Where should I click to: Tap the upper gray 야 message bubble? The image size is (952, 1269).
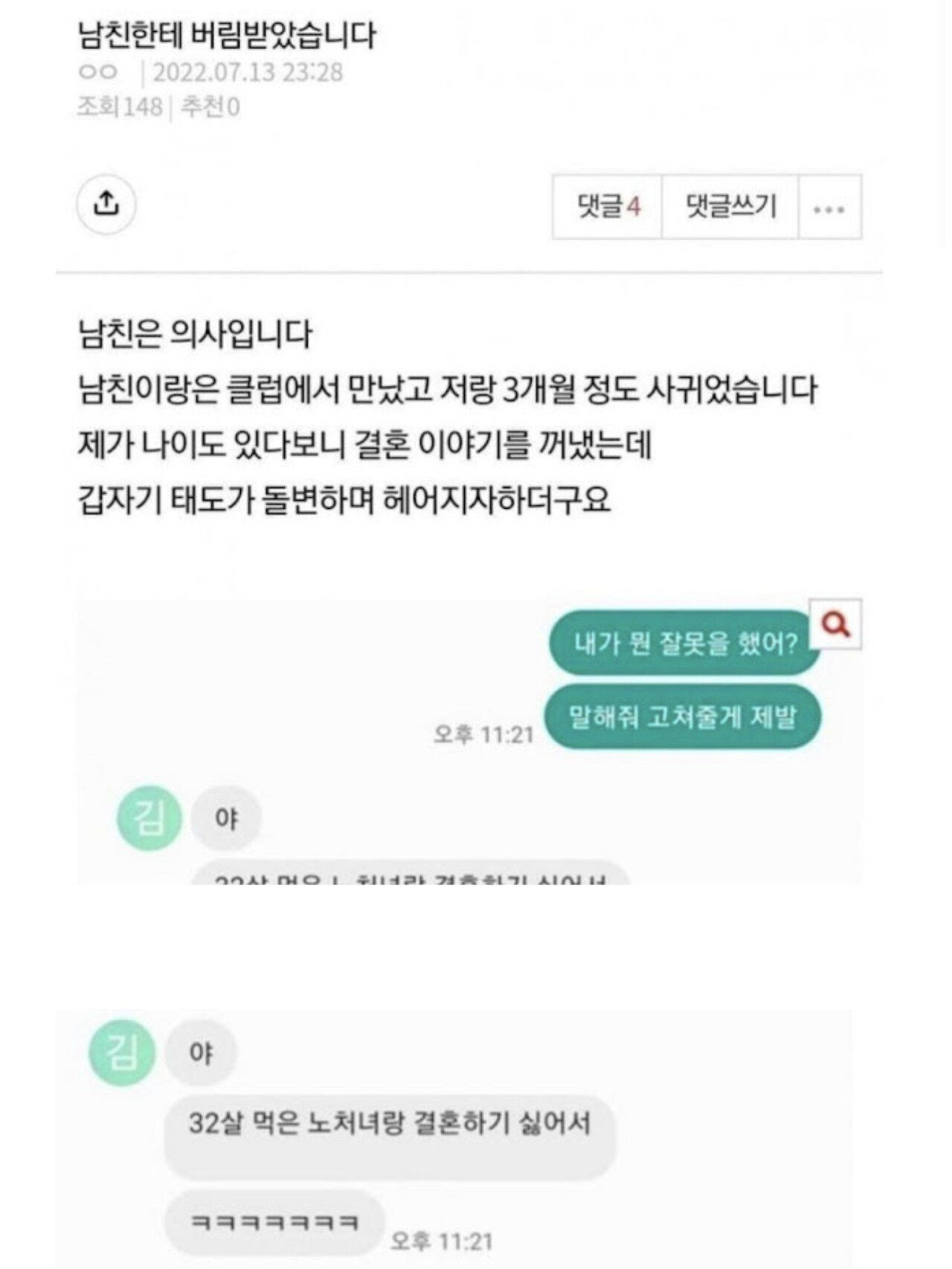(x=227, y=819)
